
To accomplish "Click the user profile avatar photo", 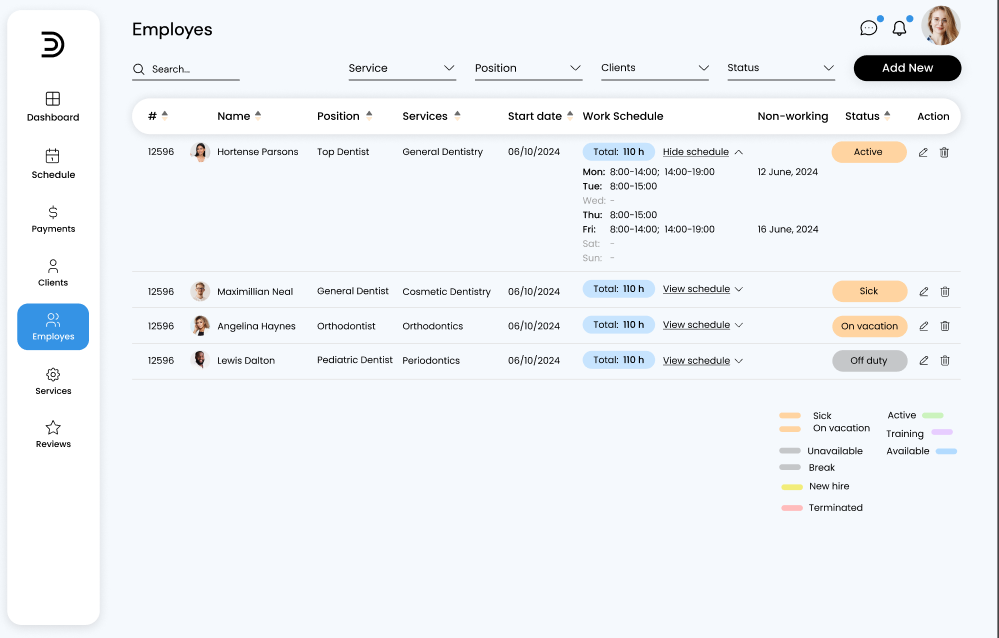I will [940, 26].
